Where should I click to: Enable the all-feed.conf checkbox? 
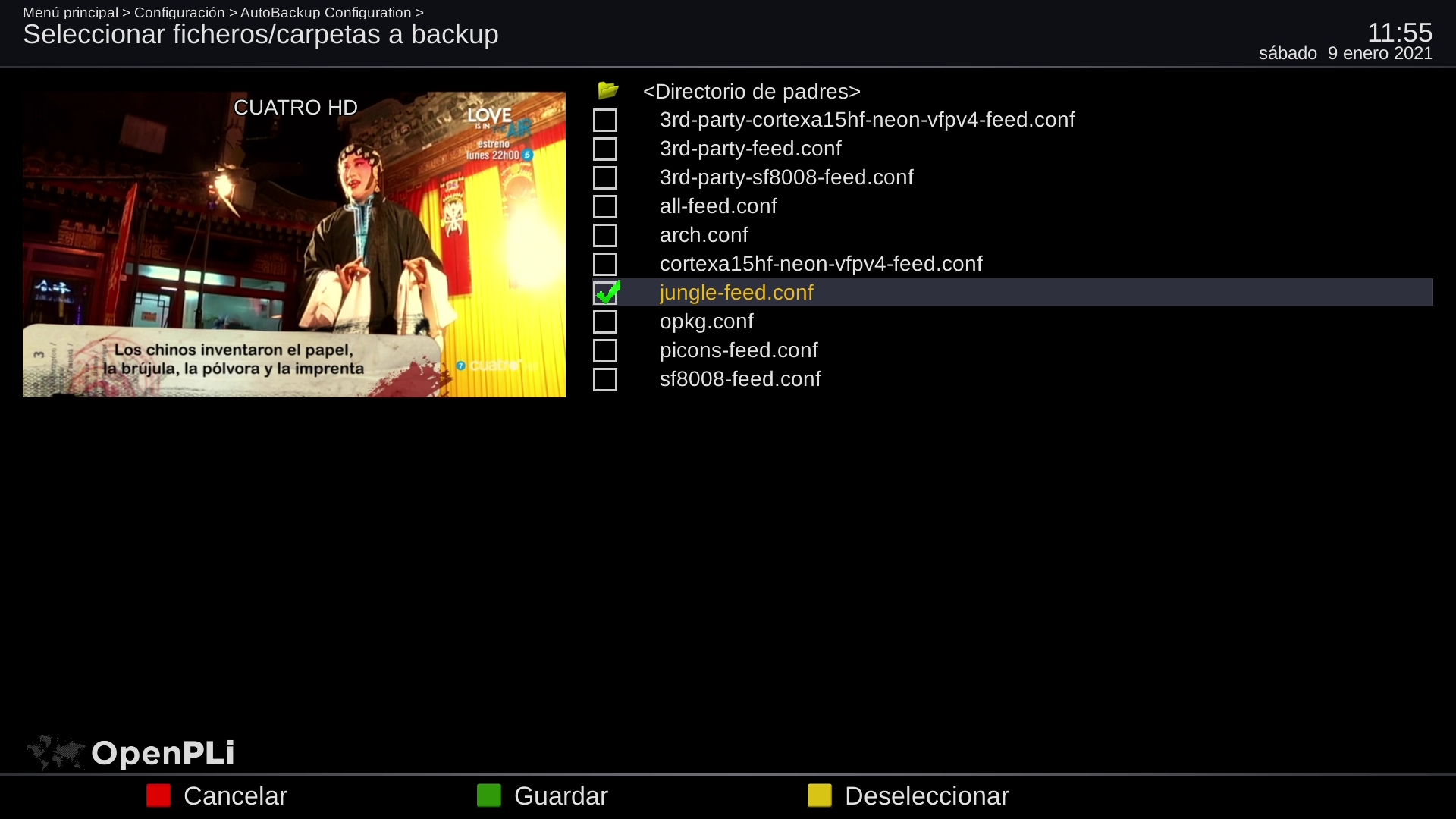pyautogui.click(x=605, y=206)
